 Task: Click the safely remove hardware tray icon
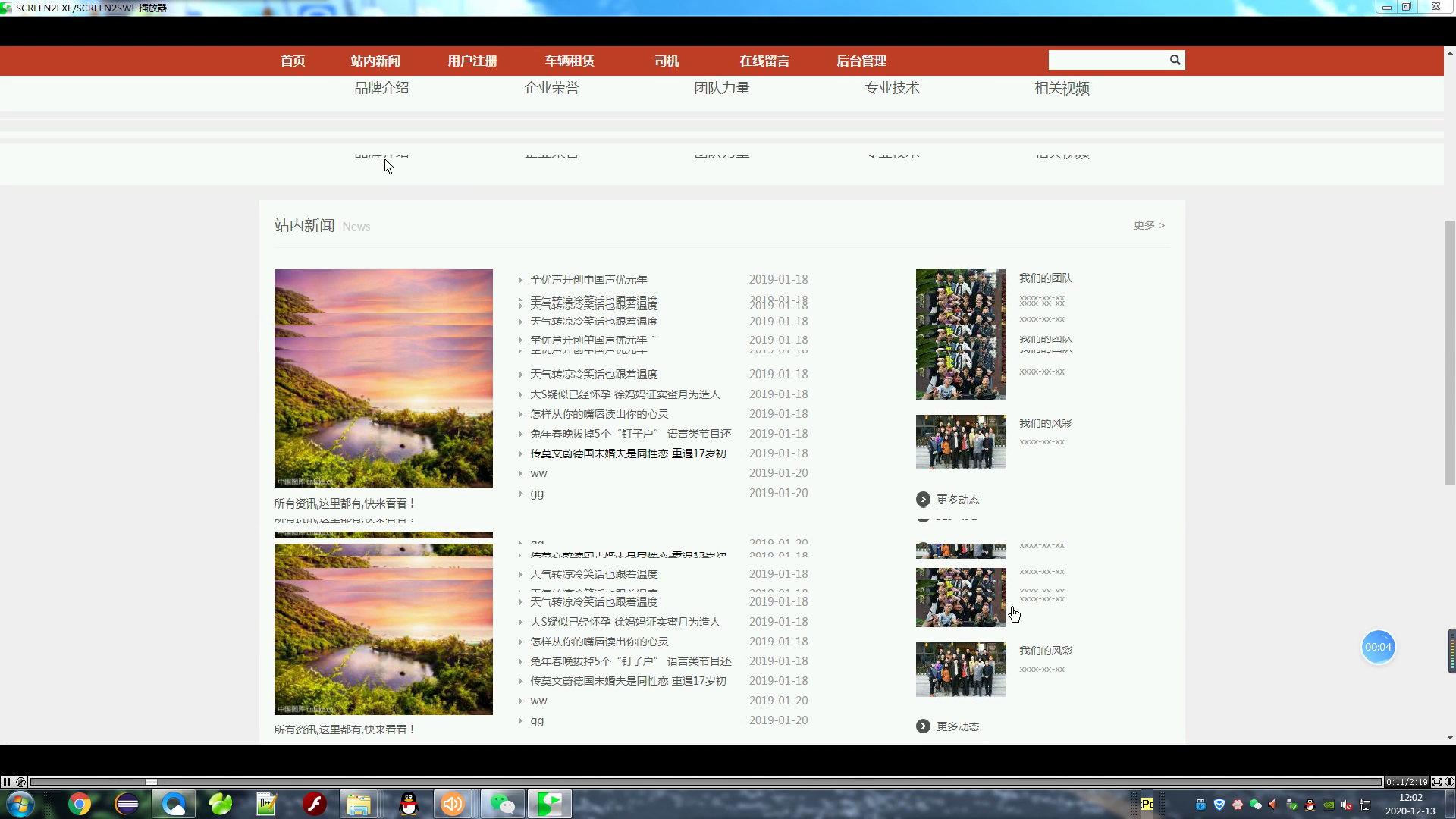coord(1291,805)
